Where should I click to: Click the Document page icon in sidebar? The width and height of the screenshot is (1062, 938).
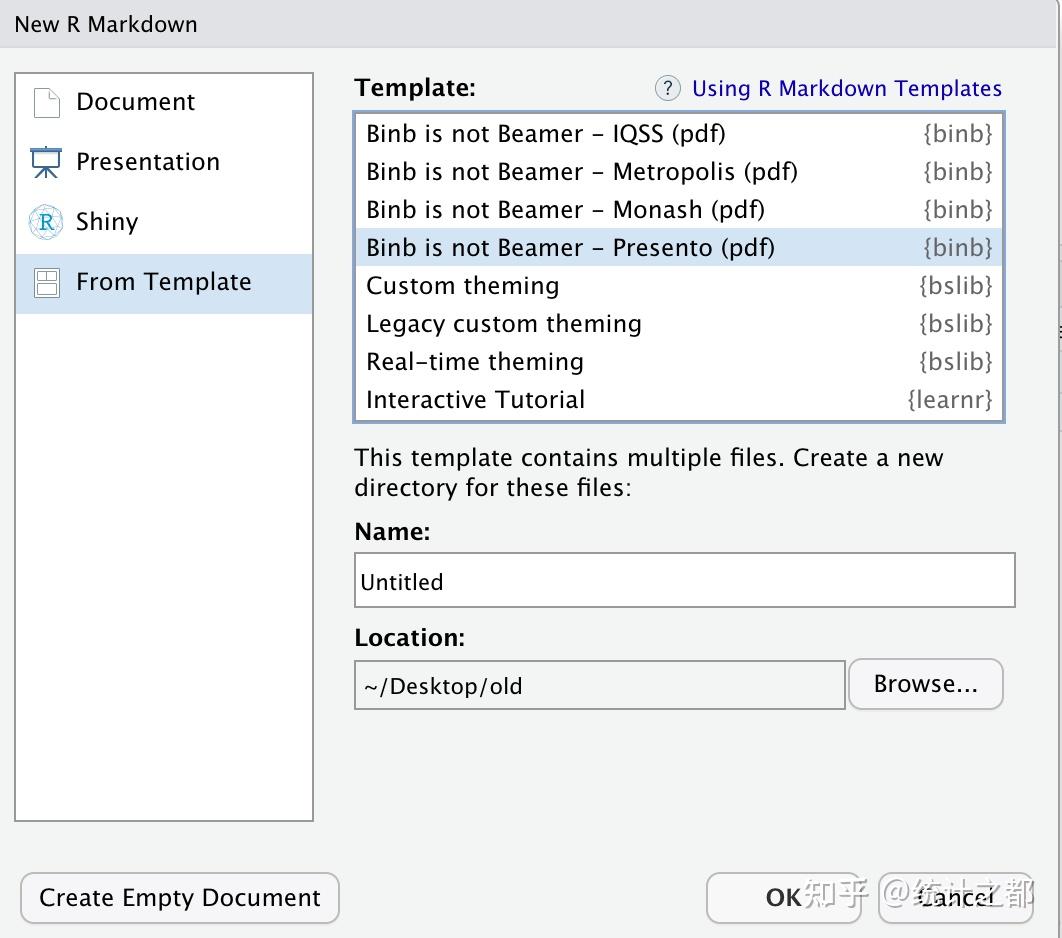pos(47,102)
